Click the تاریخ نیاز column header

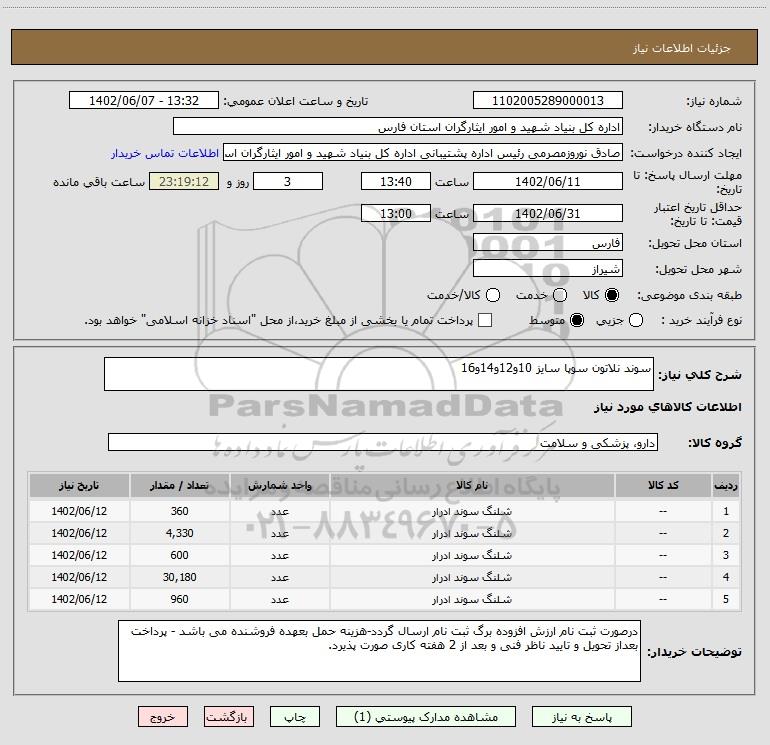pyautogui.click(x=79, y=485)
